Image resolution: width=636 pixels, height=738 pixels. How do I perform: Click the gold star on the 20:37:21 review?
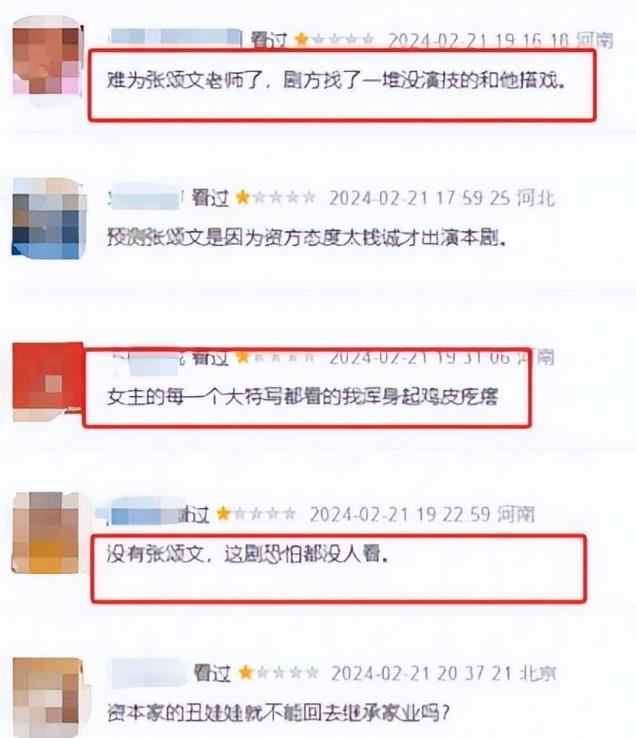click(246, 672)
